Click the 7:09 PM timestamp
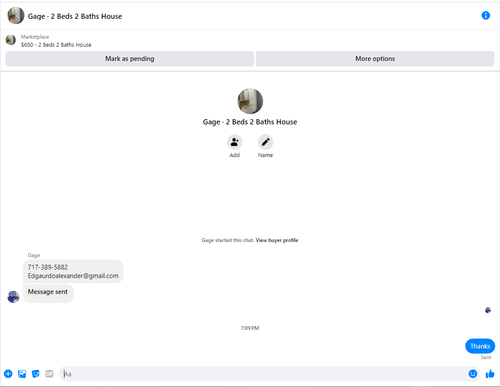500x387 pixels. (250, 328)
